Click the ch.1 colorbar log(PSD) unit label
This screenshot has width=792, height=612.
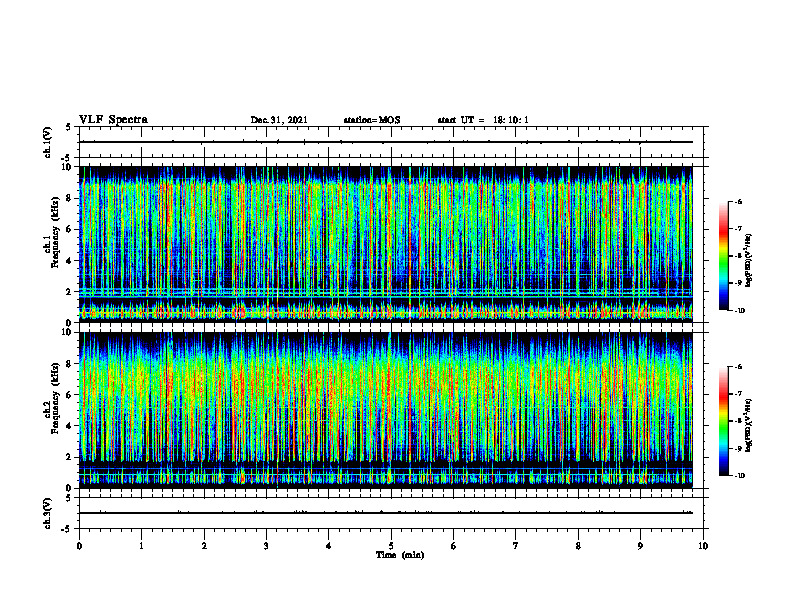[x=749, y=261]
